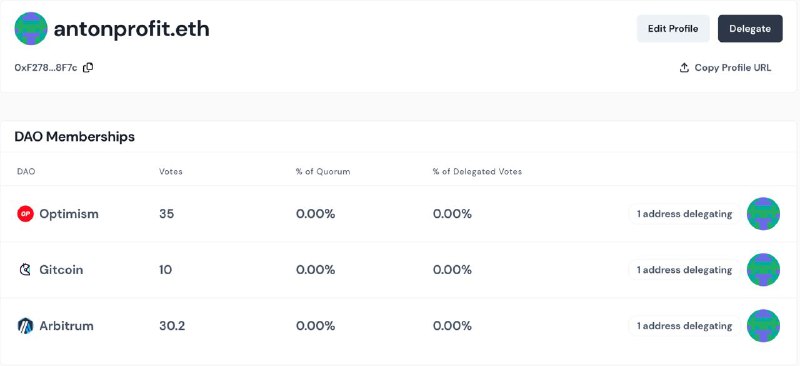This screenshot has width=800, height=366.
Task: Click the Edit Profile button
Action: [x=673, y=29]
